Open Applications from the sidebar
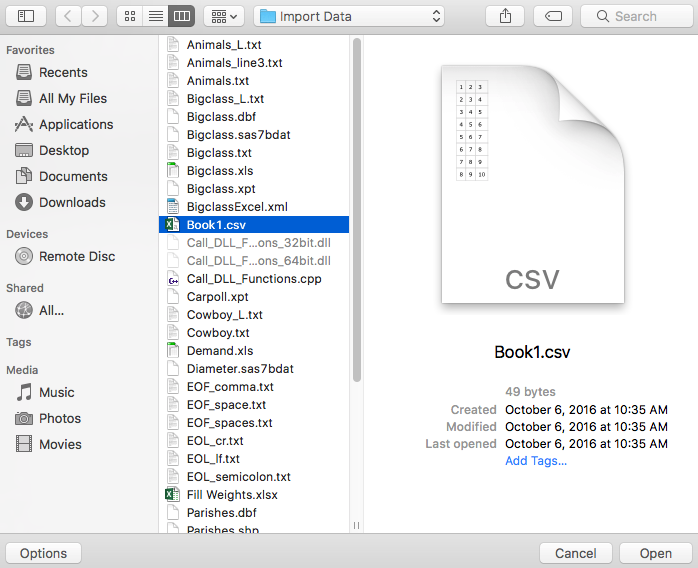 coord(64,124)
